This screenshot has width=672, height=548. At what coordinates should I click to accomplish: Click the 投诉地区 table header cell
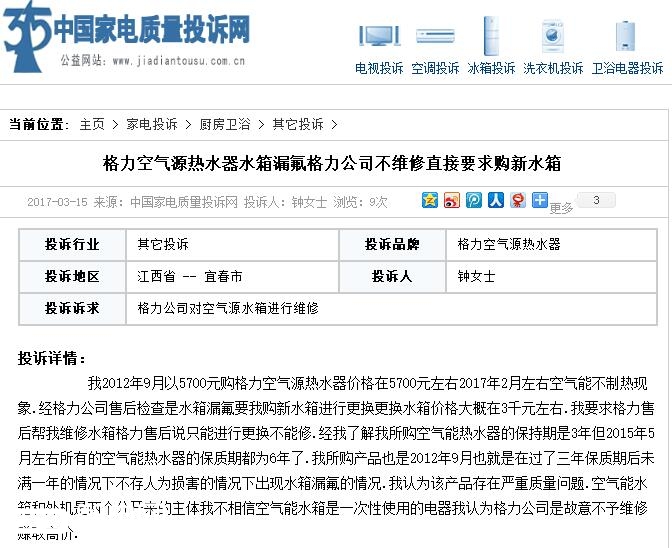72,276
